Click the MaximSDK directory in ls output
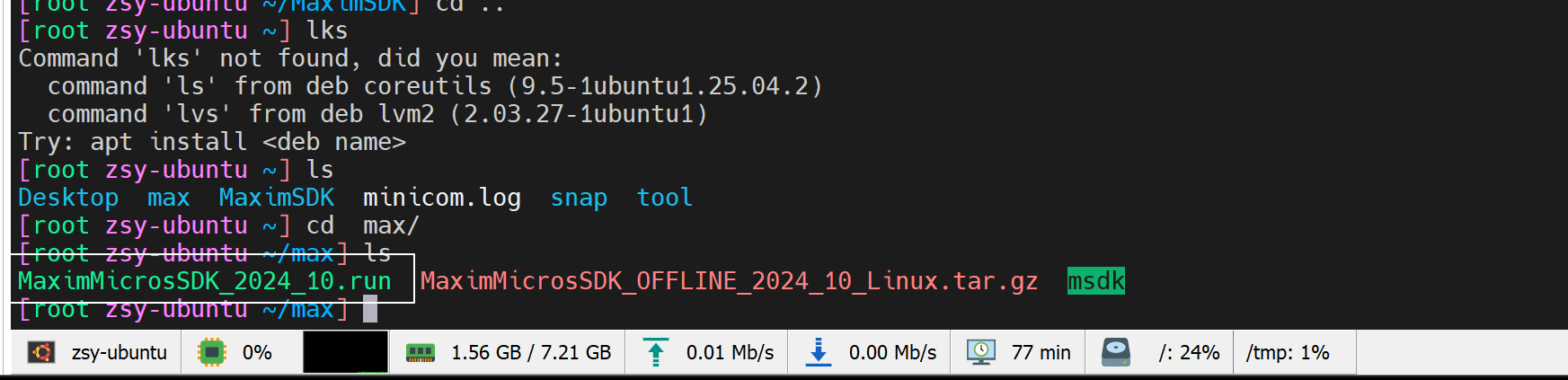 click(276, 198)
